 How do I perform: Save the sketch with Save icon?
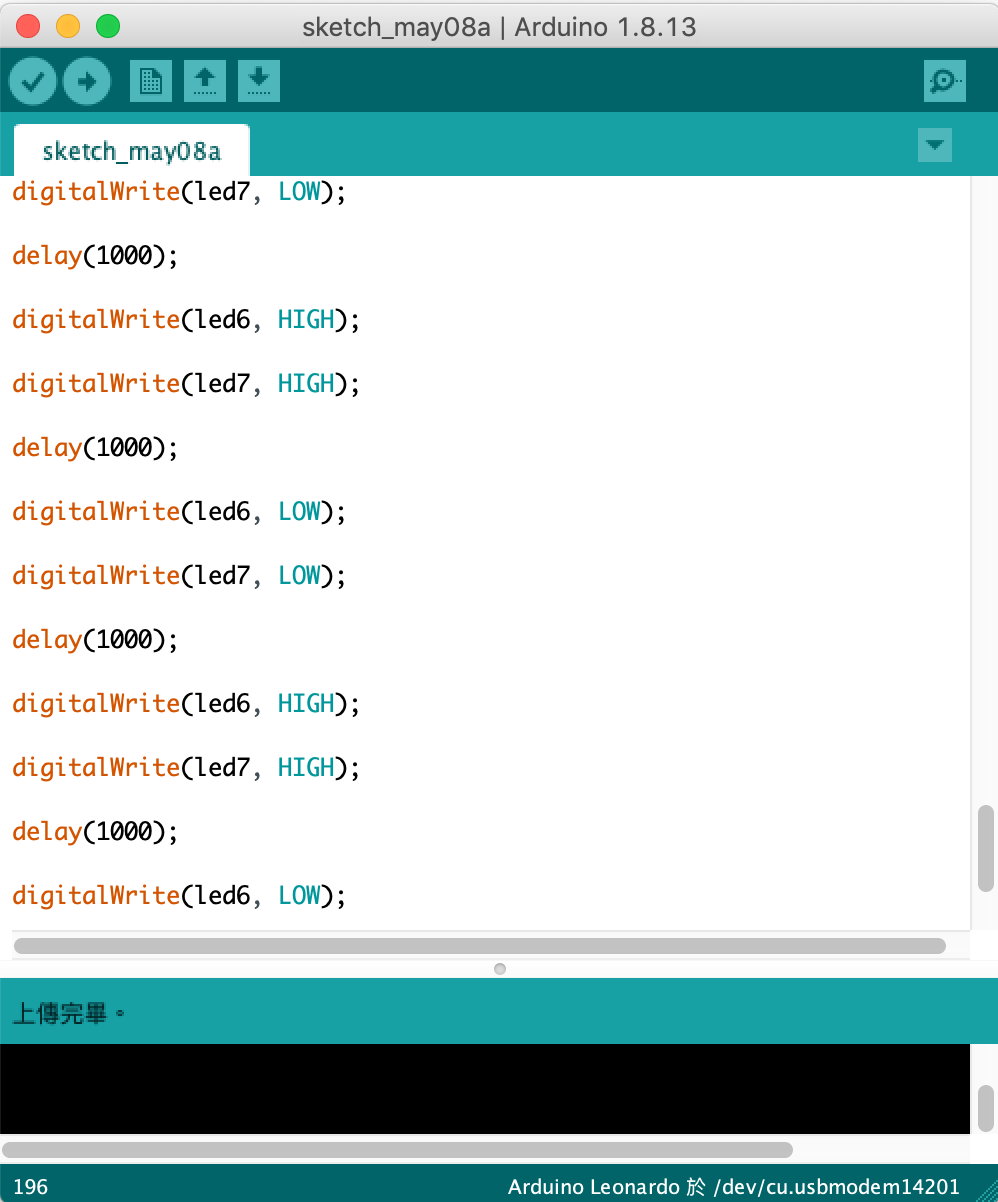coord(259,81)
